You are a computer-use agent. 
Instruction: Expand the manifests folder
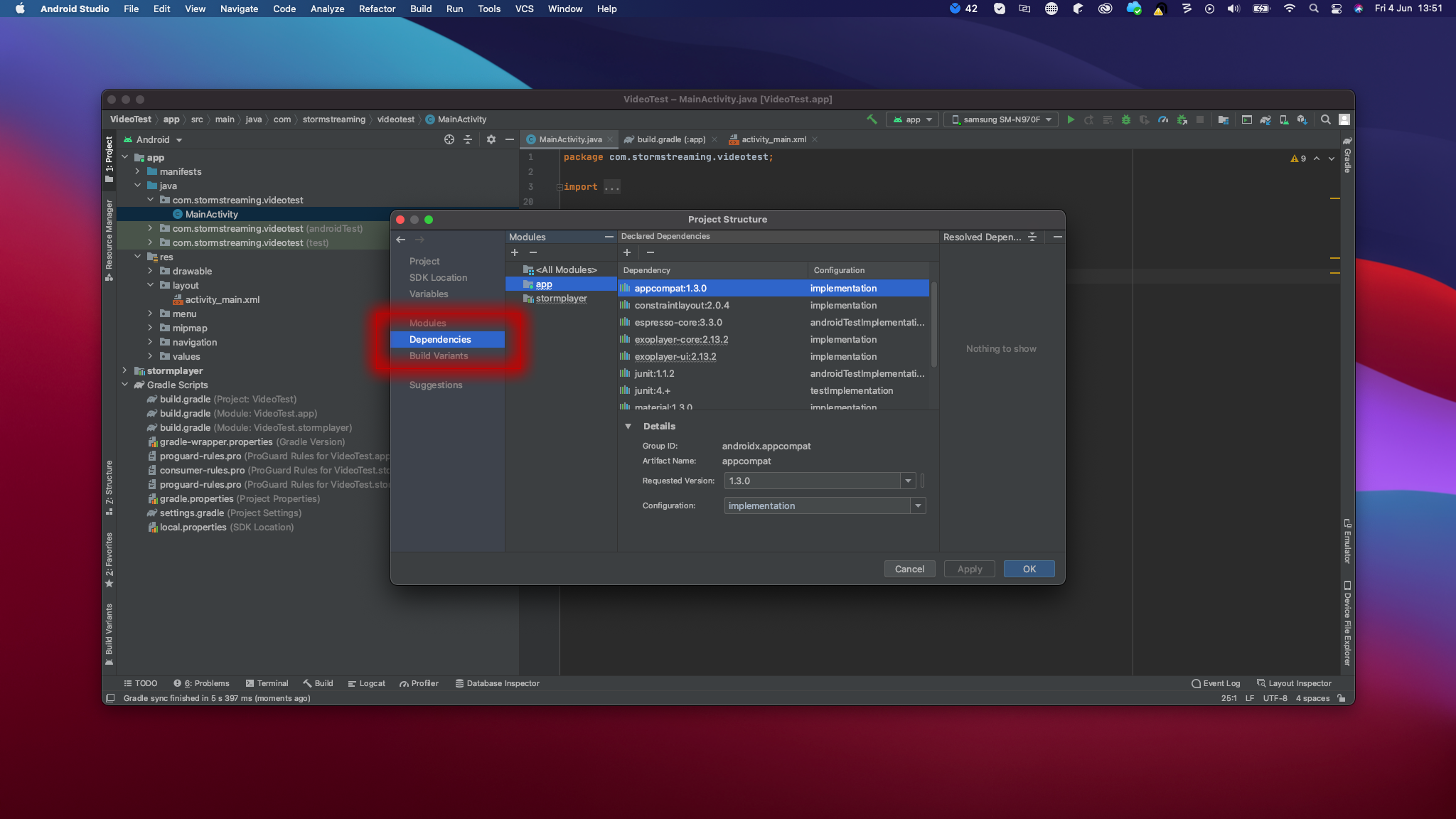click(137, 171)
